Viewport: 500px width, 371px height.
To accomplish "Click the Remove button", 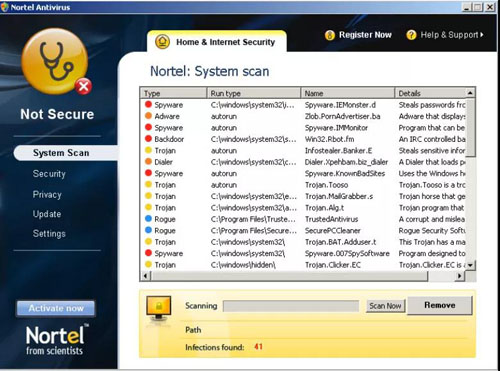I will point(440,305).
